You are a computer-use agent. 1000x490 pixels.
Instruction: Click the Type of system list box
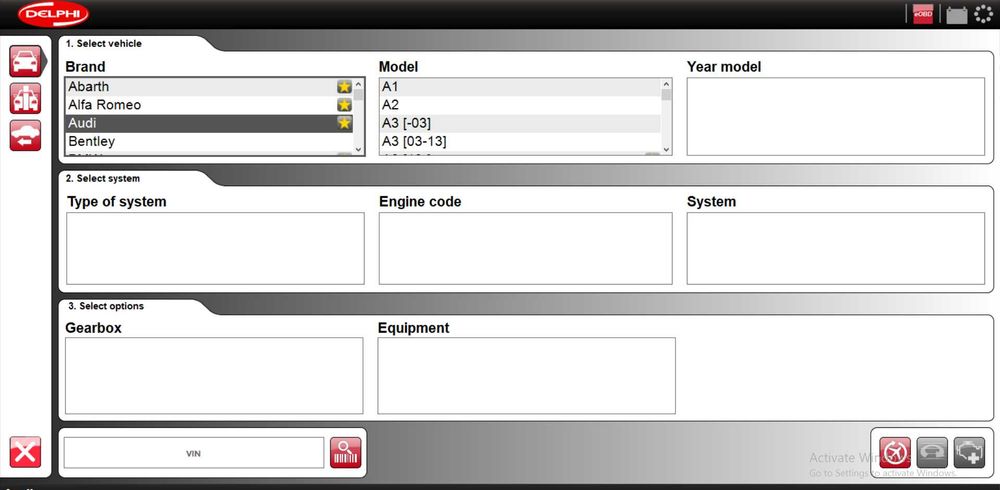coord(216,249)
